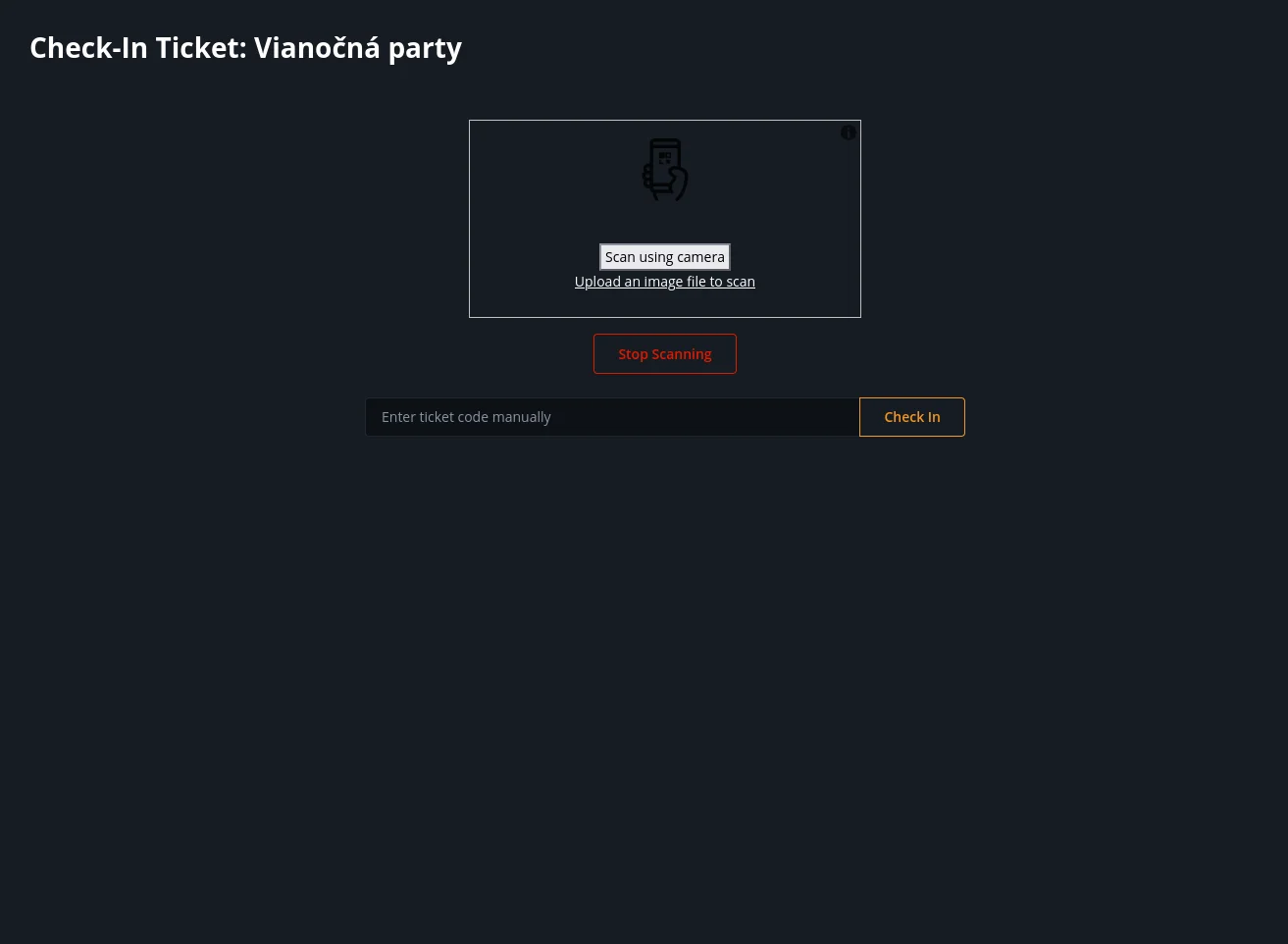Open the image file upload link
The image size is (1288, 944).
tap(665, 282)
